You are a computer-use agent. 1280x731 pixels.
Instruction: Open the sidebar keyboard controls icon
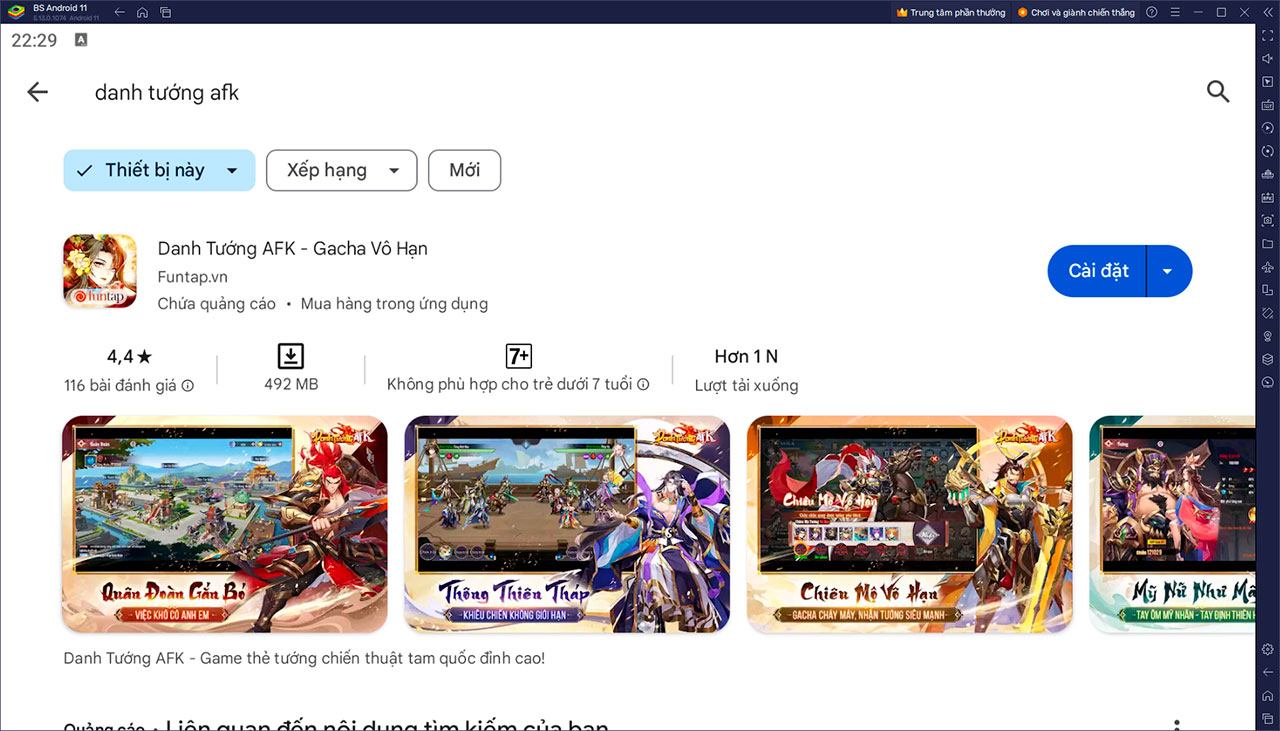pyautogui.click(x=1267, y=104)
